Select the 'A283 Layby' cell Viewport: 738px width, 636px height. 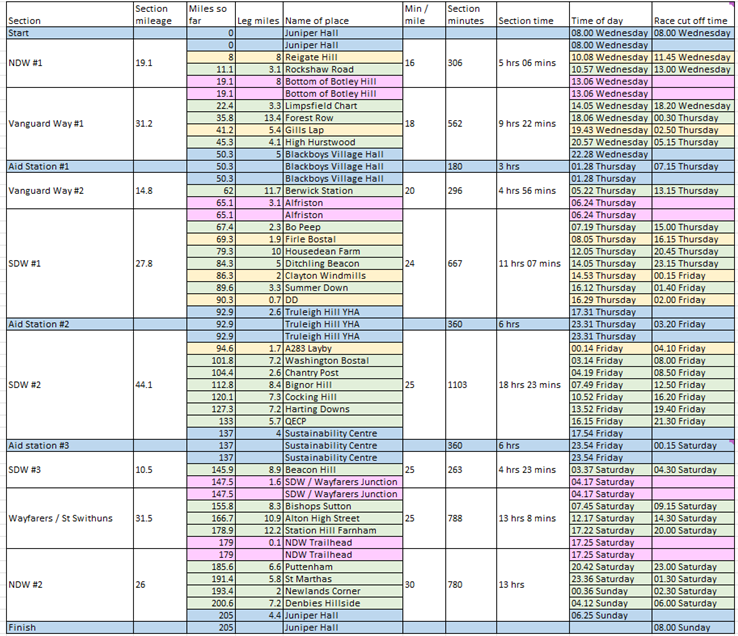click(343, 349)
